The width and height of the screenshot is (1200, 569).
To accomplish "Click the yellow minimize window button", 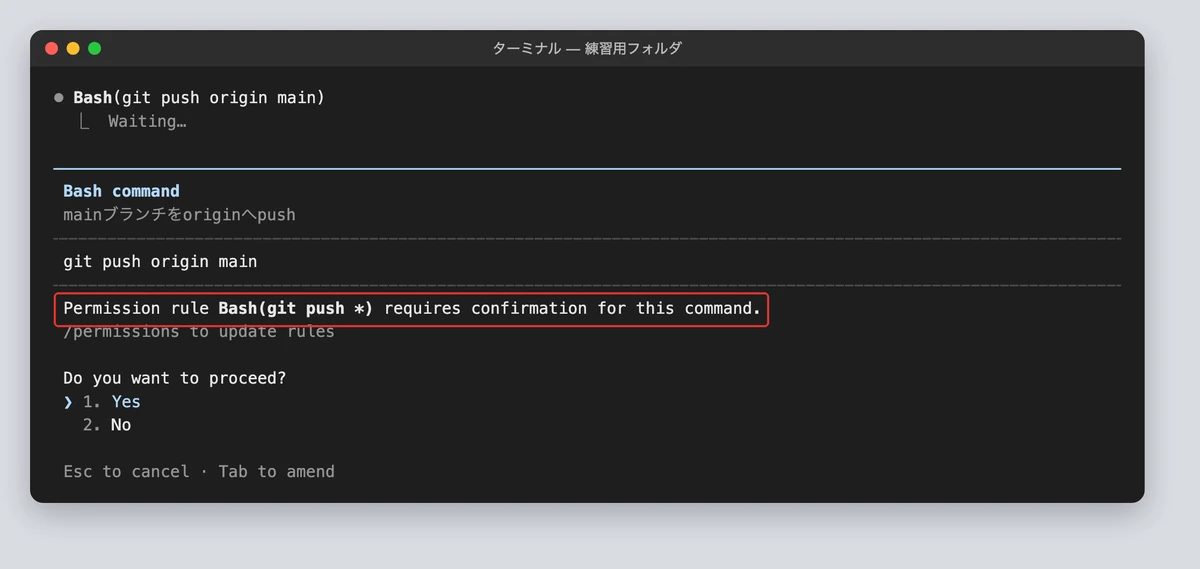I will coord(73,48).
